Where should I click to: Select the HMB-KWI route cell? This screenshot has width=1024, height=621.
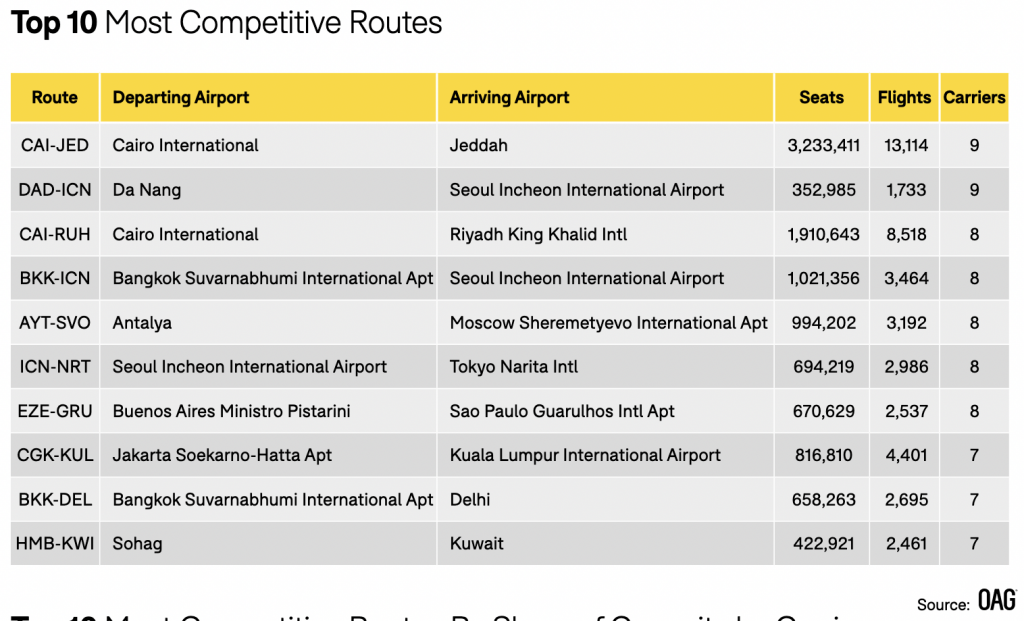coord(55,544)
